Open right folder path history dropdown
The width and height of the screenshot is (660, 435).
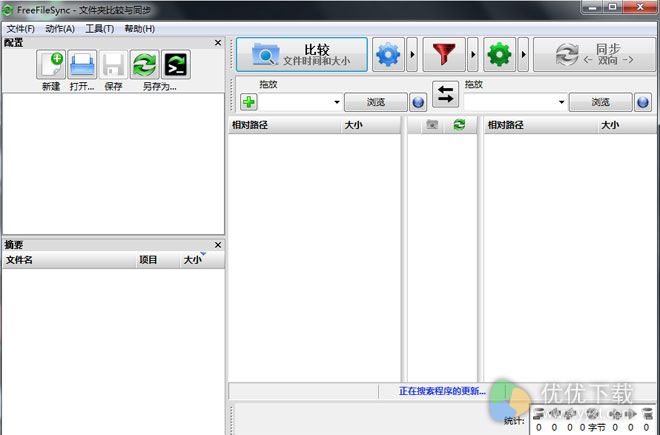[561, 102]
